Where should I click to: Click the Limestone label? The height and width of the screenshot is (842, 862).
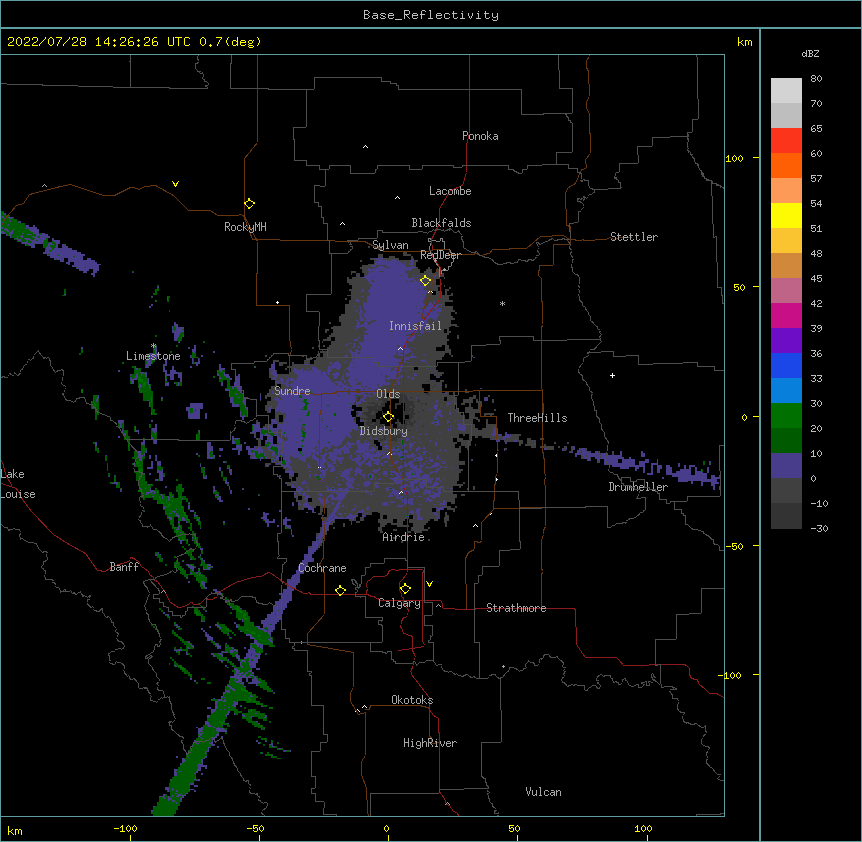tap(153, 356)
